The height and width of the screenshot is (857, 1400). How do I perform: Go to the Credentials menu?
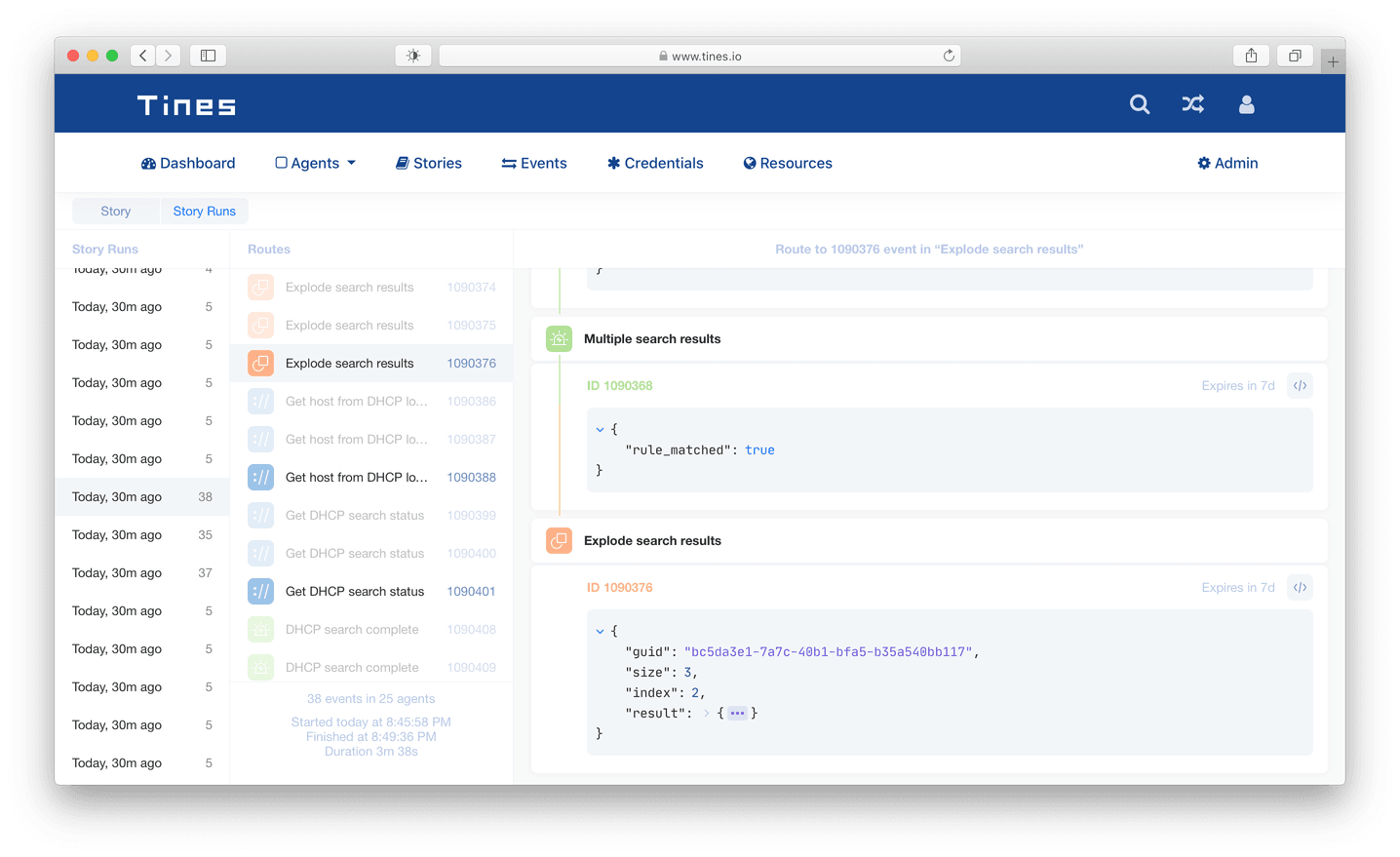tap(655, 164)
